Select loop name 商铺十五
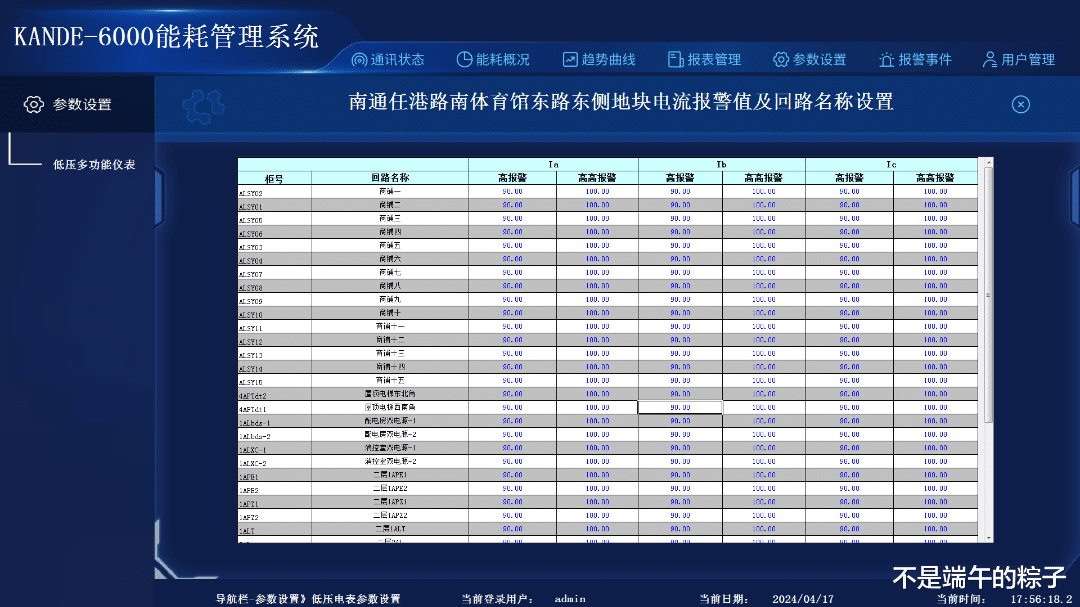The image size is (1080, 607). pyautogui.click(x=390, y=380)
